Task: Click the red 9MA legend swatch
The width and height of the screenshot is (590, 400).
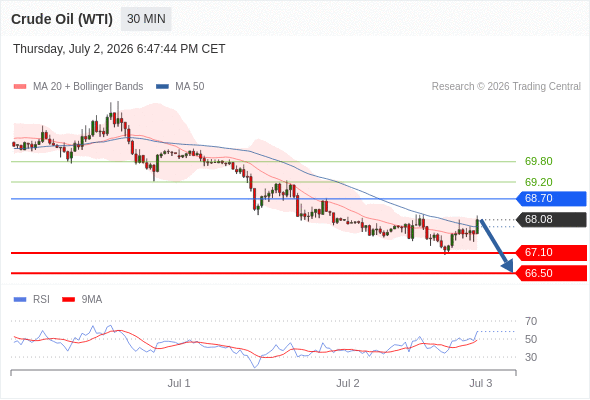Action: pyautogui.click(x=68, y=300)
